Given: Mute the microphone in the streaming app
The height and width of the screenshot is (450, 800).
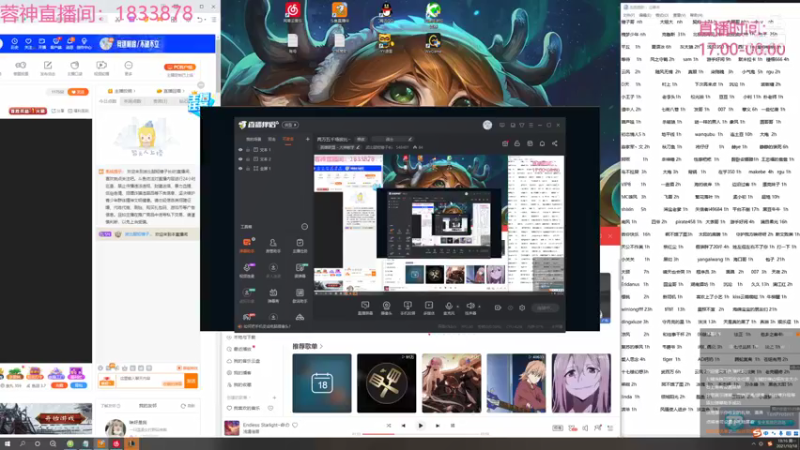Looking at the screenshot, I should 448,307.
